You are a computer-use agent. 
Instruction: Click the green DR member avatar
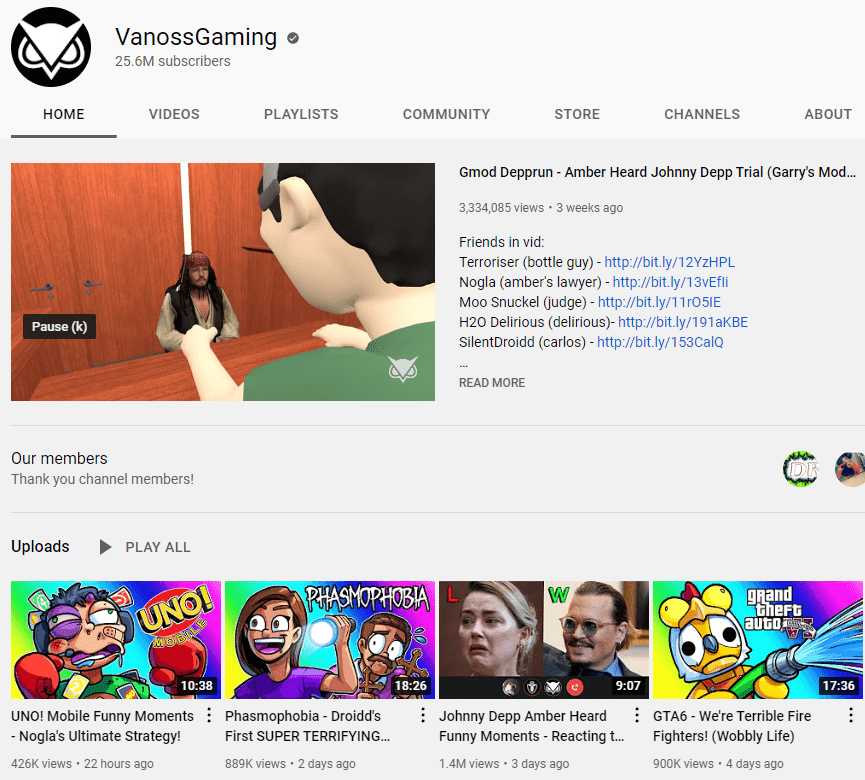point(800,469)
